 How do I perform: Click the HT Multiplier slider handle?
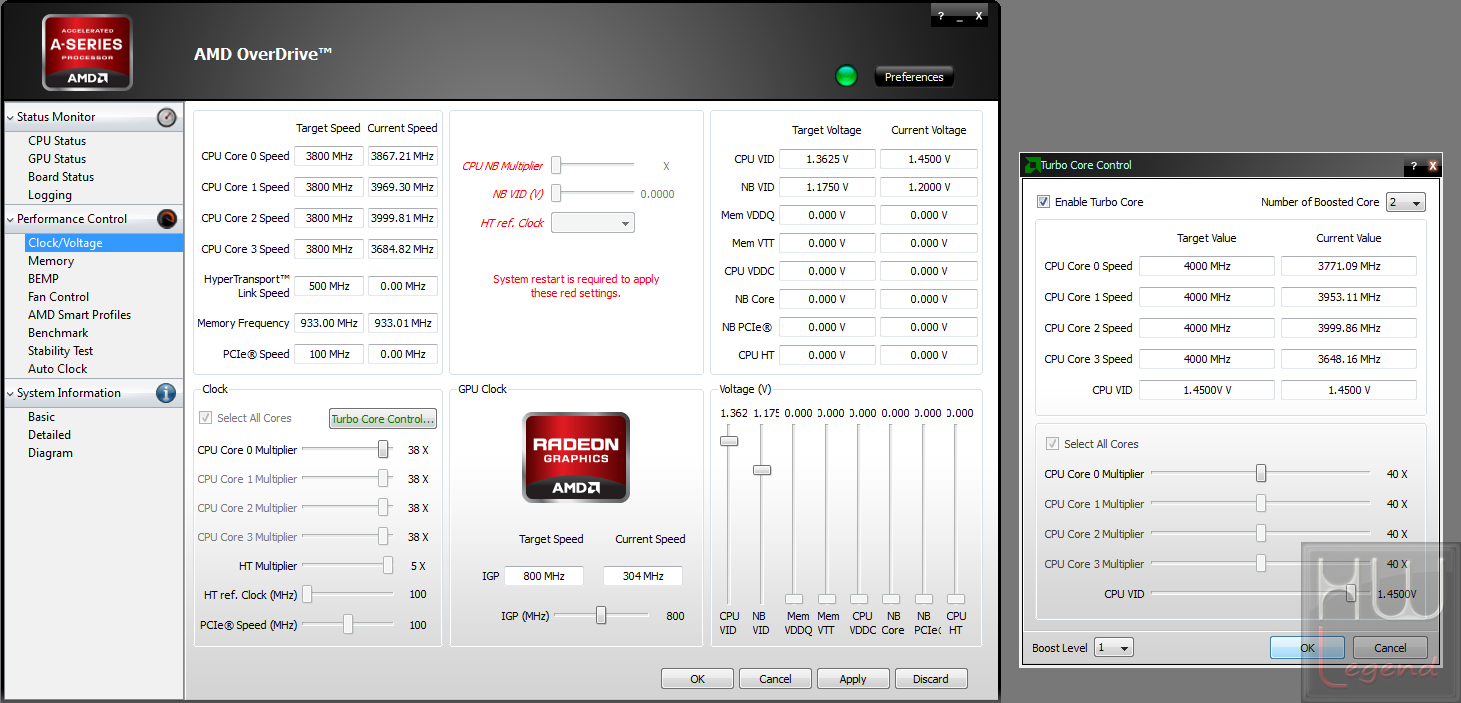point(388,566)
